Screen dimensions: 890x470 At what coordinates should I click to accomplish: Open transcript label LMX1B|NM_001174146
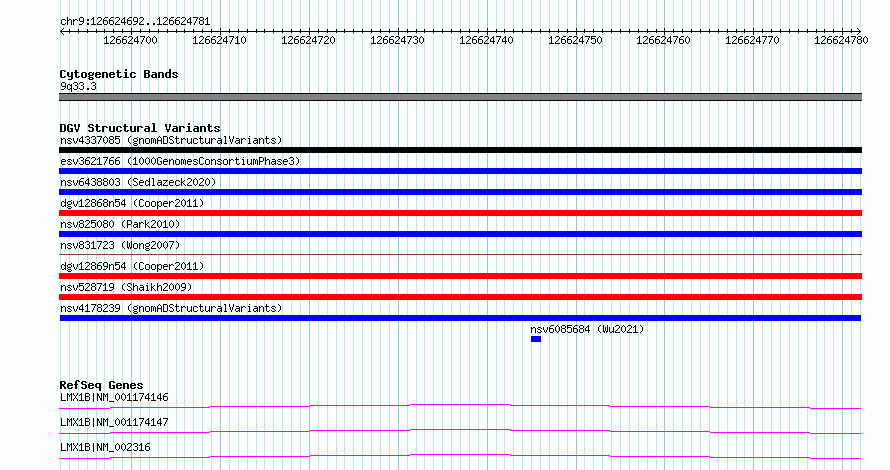tap(114, 397)
